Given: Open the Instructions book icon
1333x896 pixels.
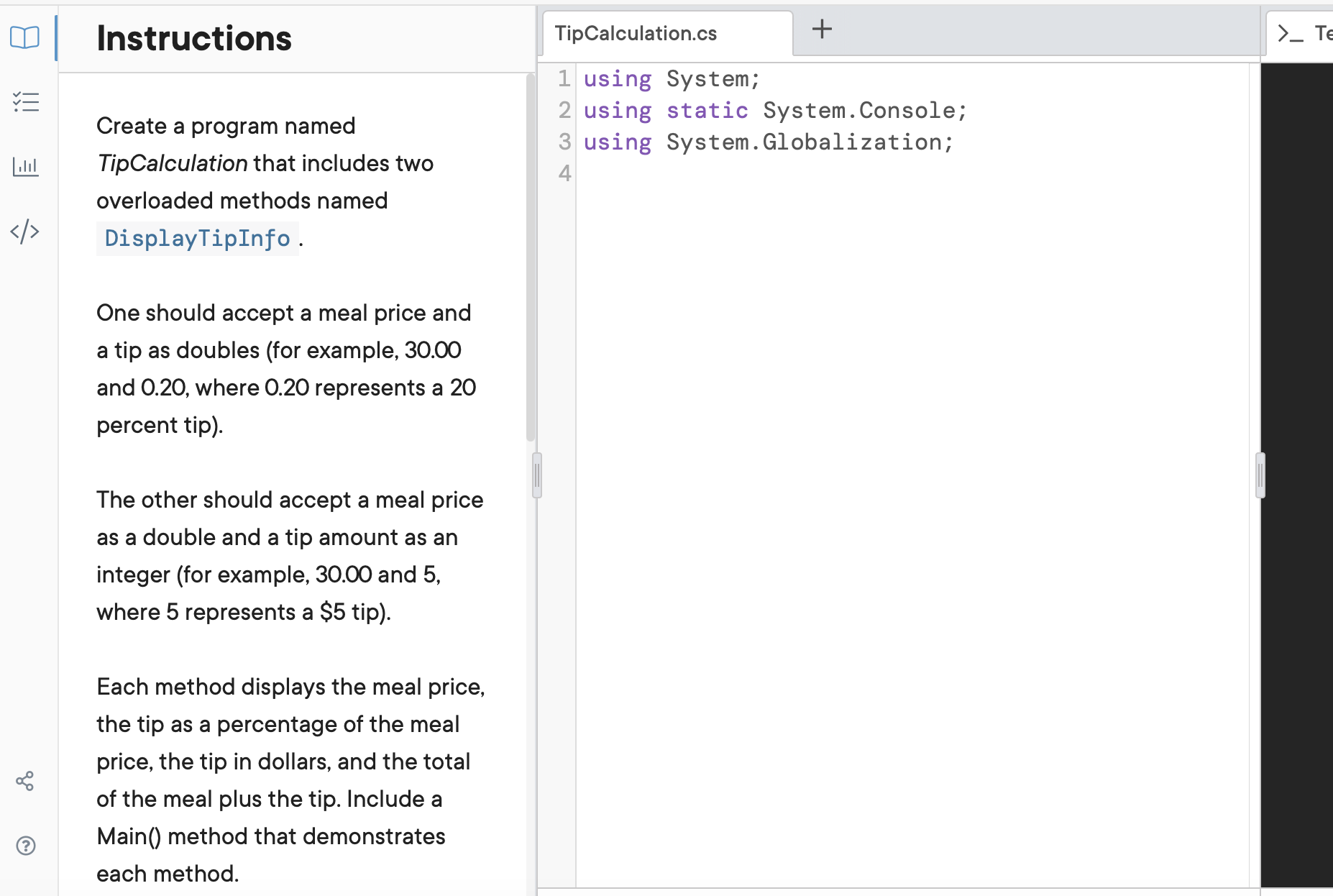Looking at the screenshot, I should tap(25, 37).
